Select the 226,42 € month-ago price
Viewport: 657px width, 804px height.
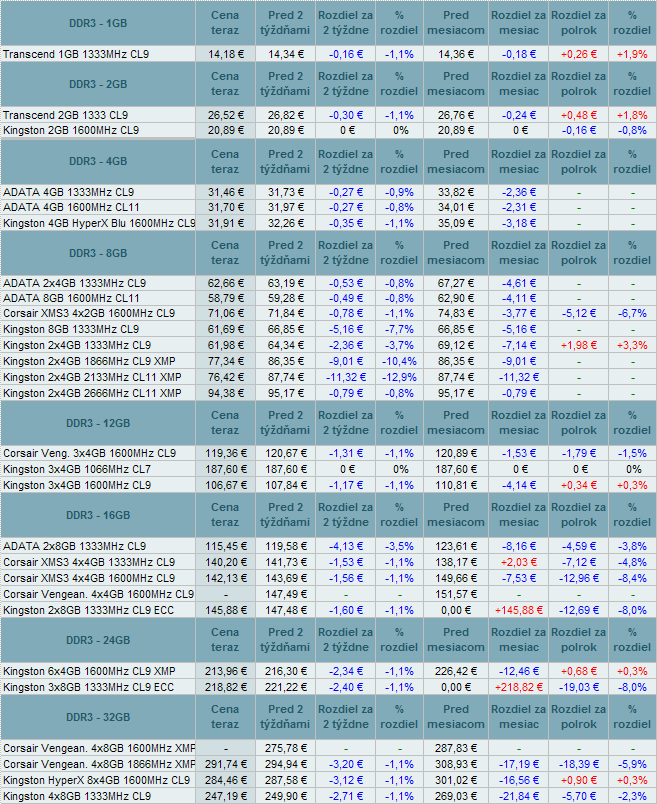[456, 671]
